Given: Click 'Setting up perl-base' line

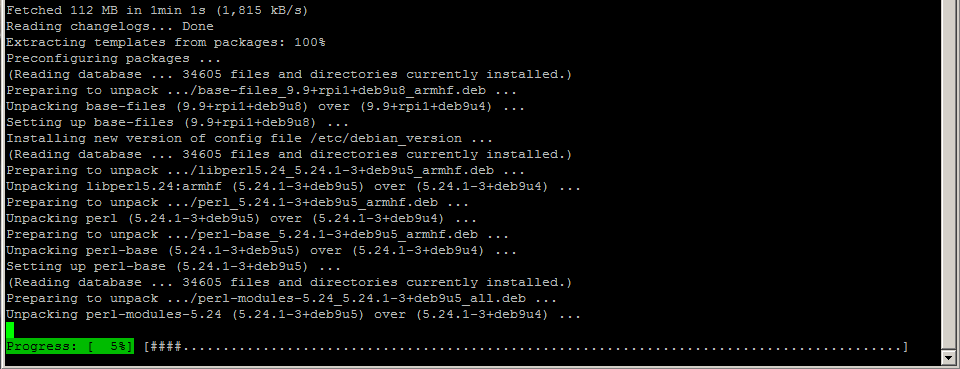Looking at the screenshot, I should click(174, 267).
